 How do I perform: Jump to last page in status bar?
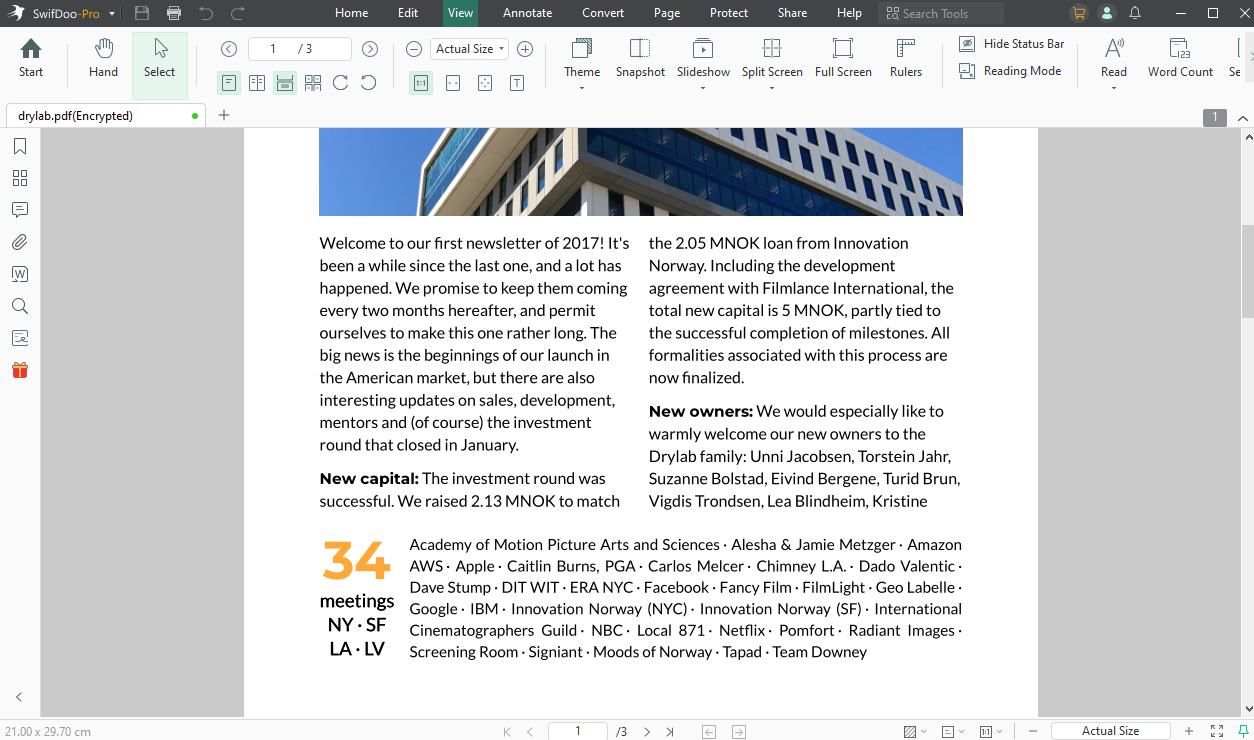(670, 731)
